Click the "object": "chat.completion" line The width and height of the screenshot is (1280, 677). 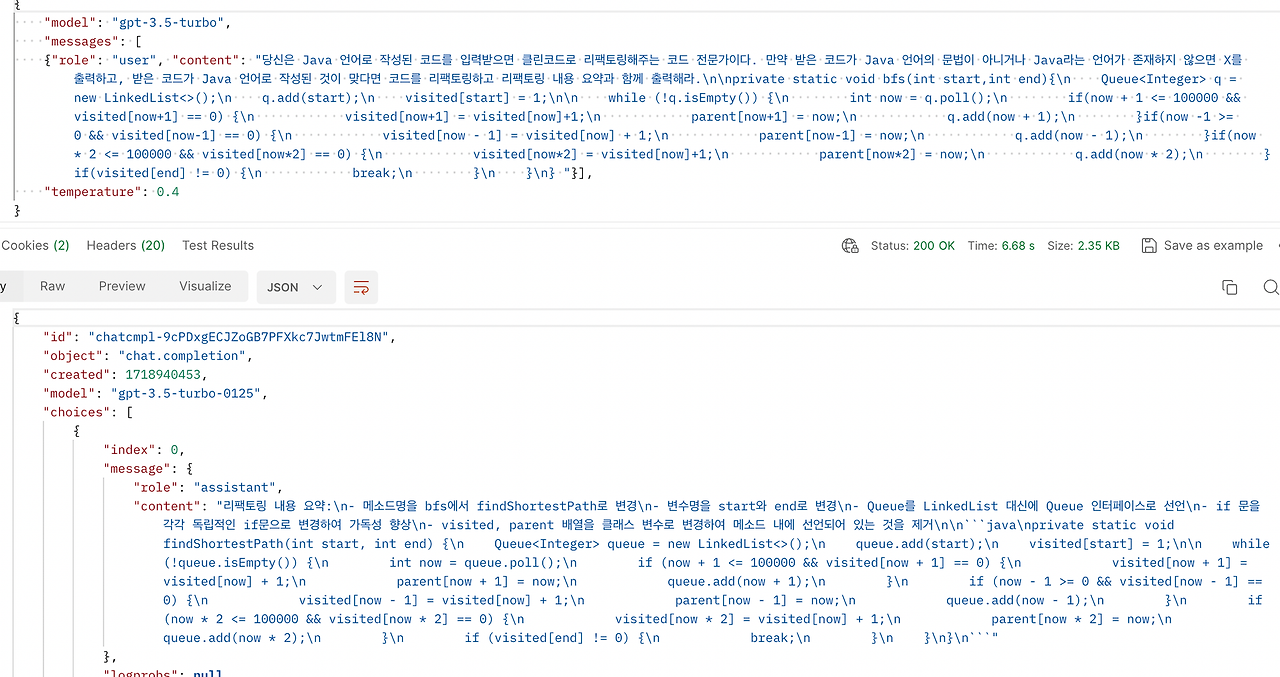[x=148, y=356]
